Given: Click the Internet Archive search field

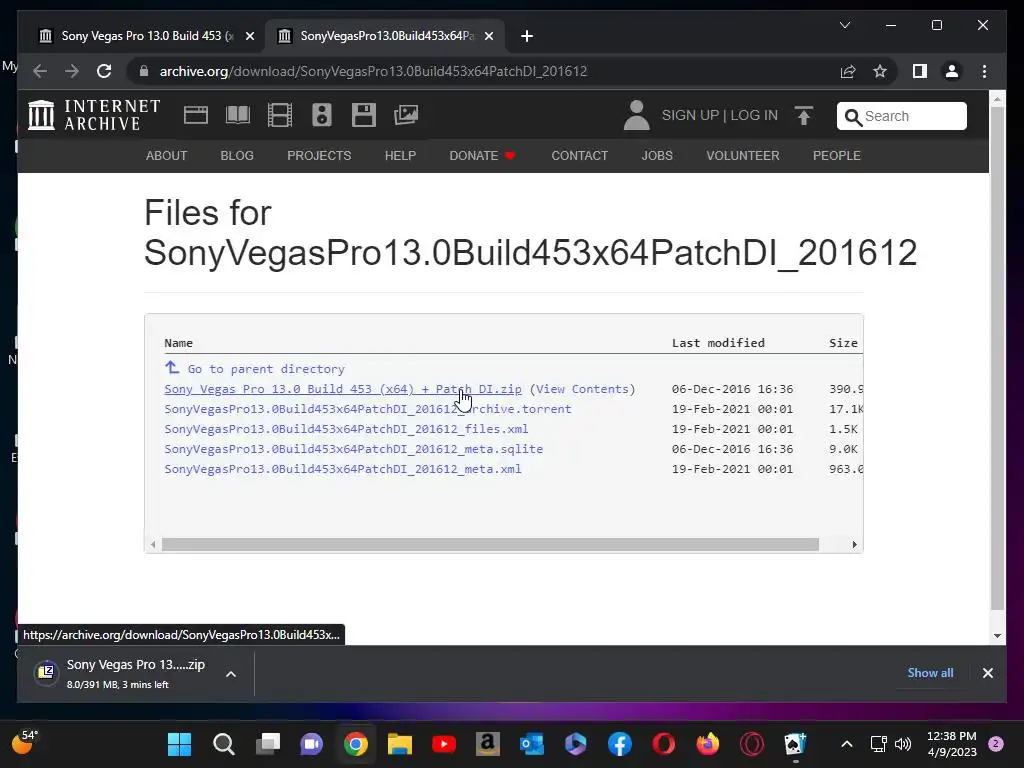Looking at the screenshot, I should pos(901,116).
